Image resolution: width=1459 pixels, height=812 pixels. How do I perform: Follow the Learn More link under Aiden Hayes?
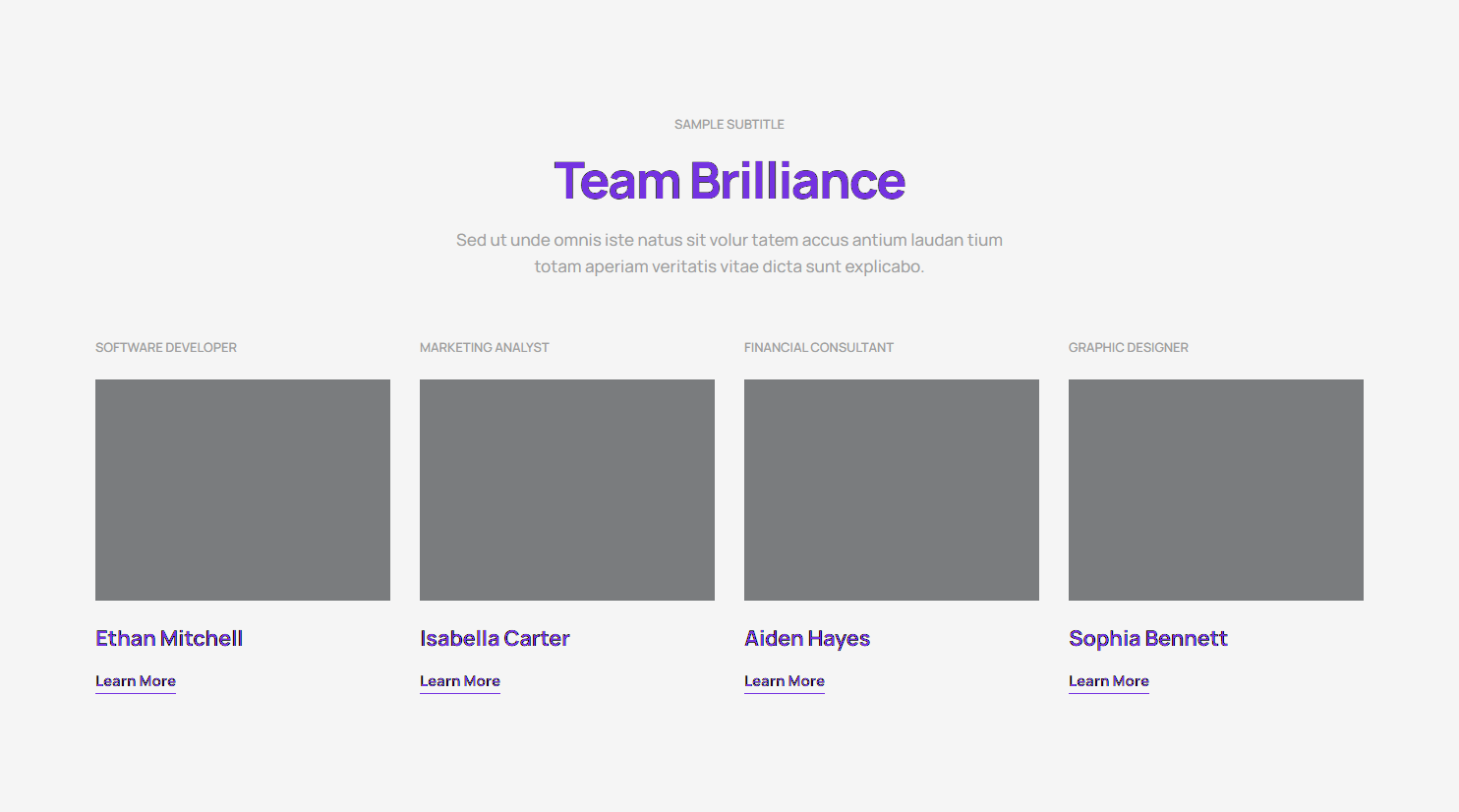[x=785, y=681]
